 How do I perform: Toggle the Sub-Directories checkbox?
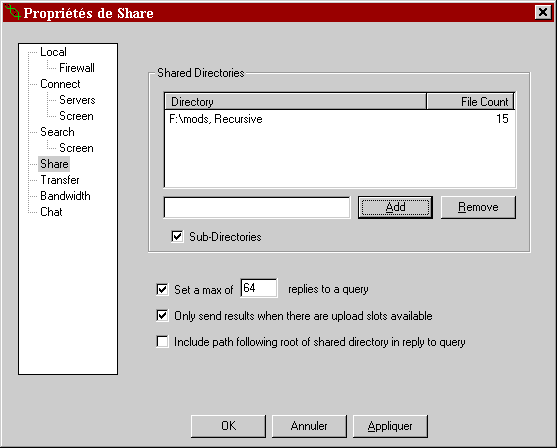coord(177,237)
